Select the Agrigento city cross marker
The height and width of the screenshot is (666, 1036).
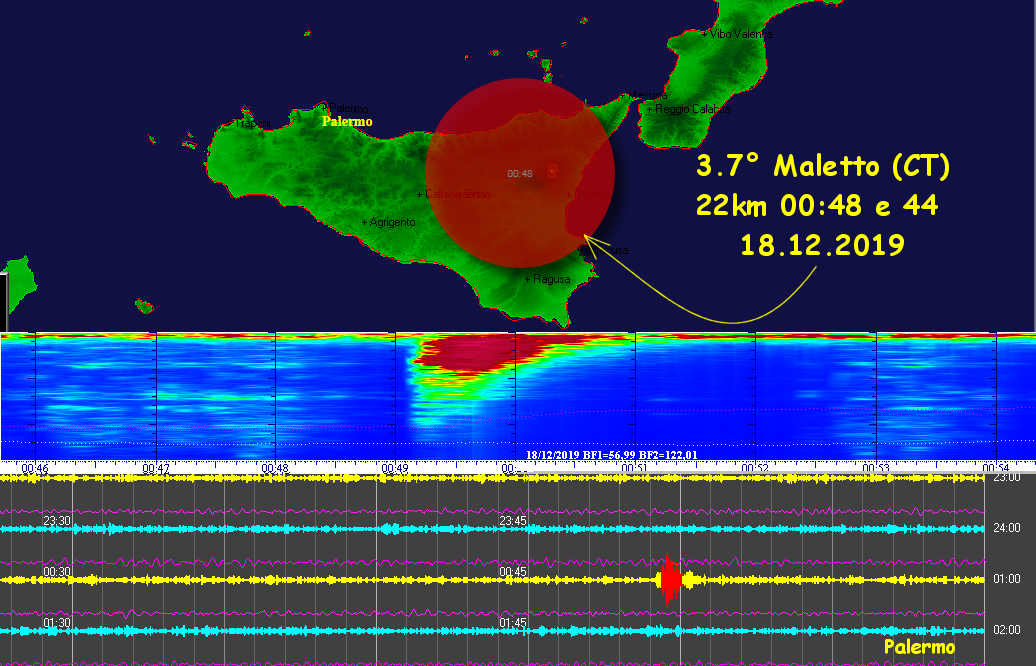click(x=366, y=222)
